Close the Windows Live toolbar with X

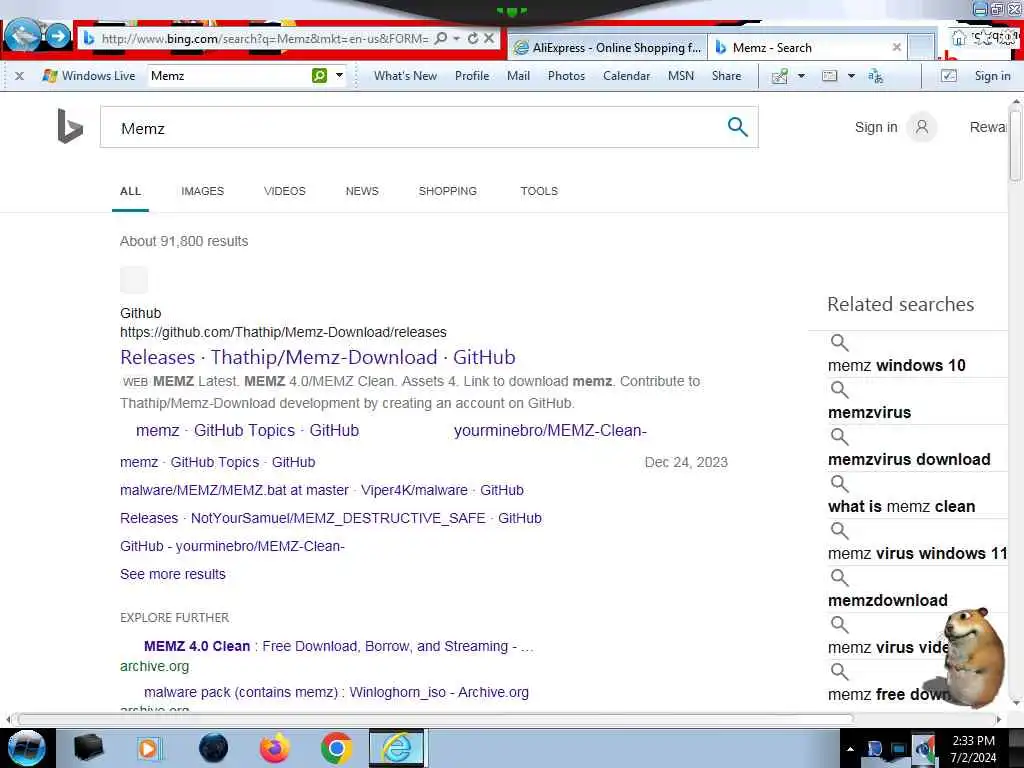coord(20,76)
